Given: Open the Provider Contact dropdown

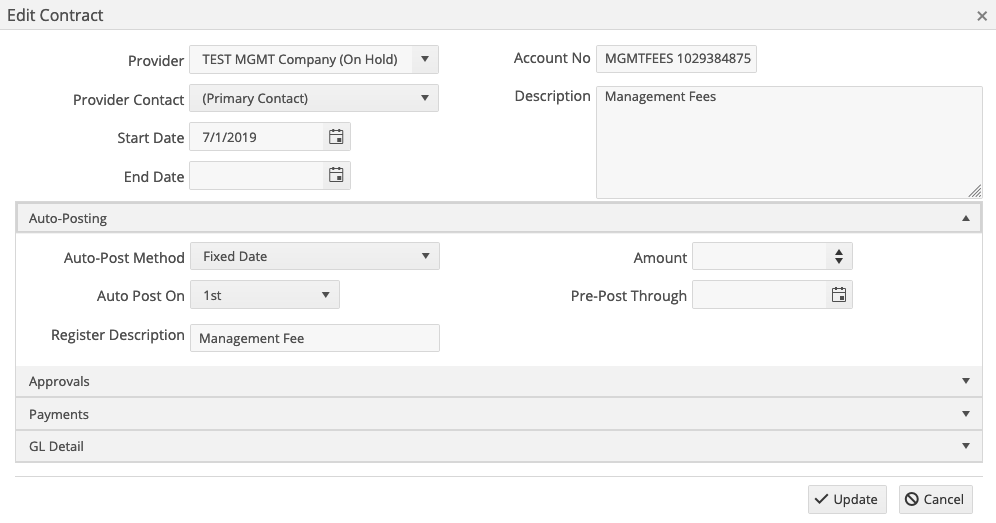Looking at the screenshot, I should 314,98.
